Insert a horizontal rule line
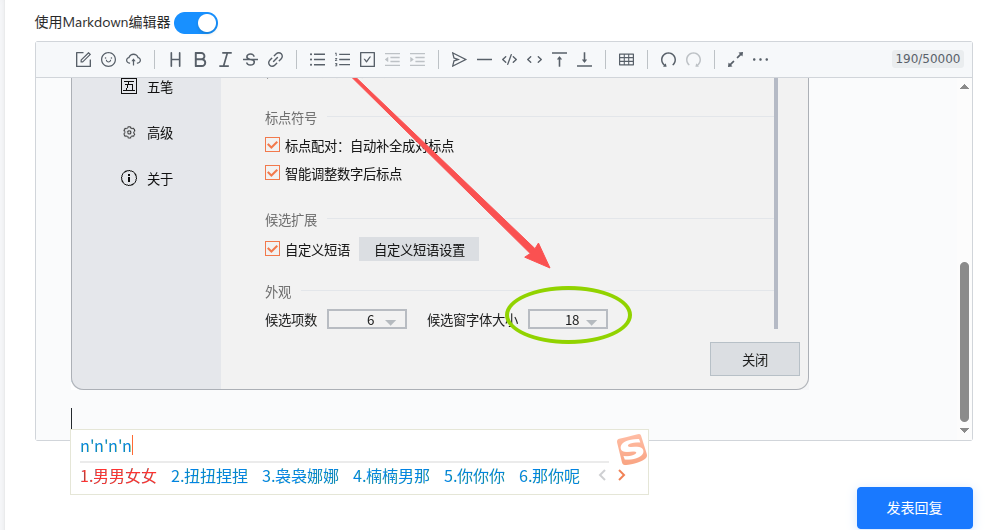 [484, 60]
